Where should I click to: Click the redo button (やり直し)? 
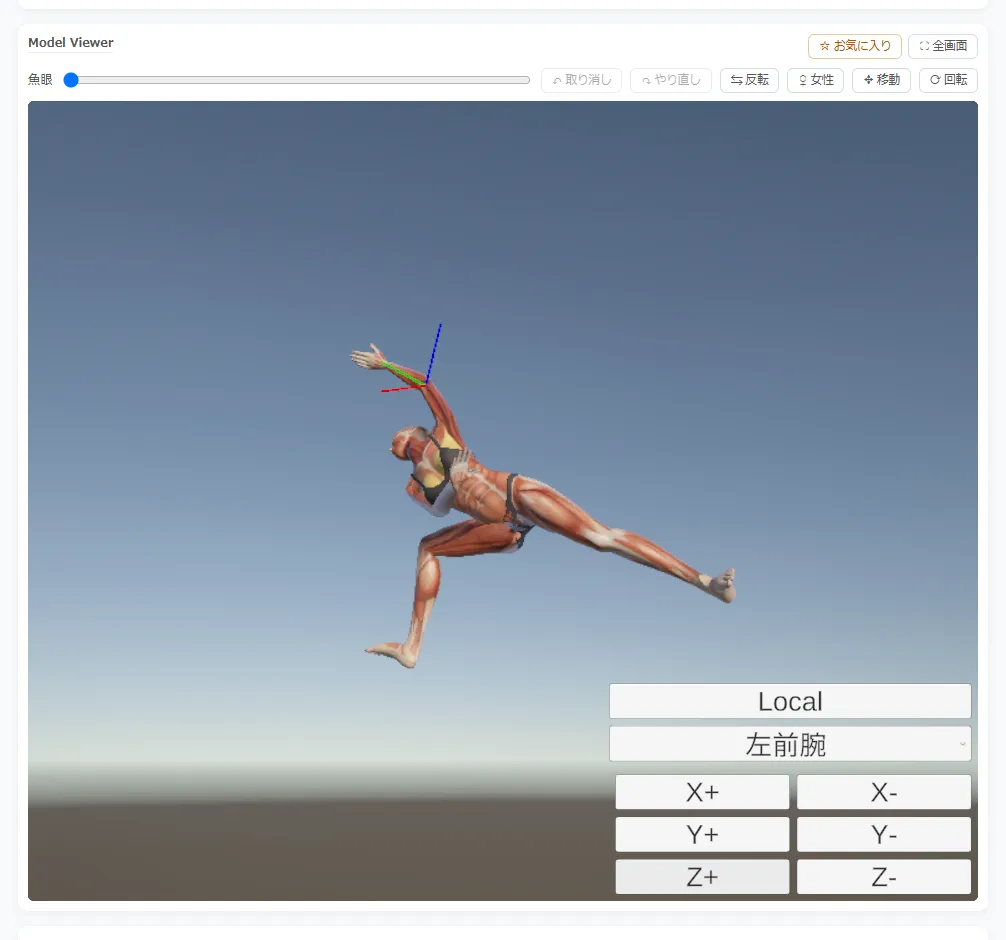pyautogui.click(x=670, y=80)
